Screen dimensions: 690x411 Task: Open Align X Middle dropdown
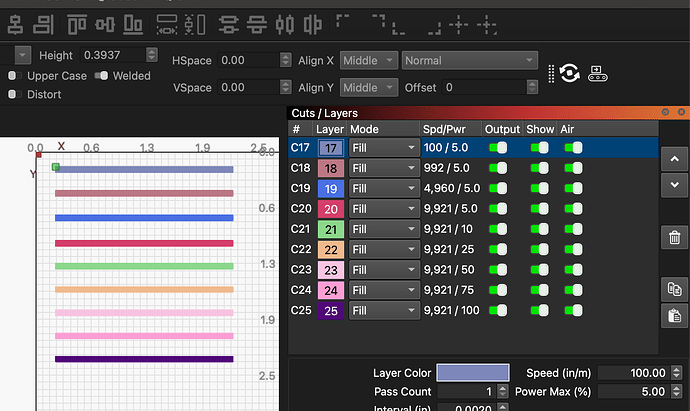pyautogui.click(x=369, y=61)
